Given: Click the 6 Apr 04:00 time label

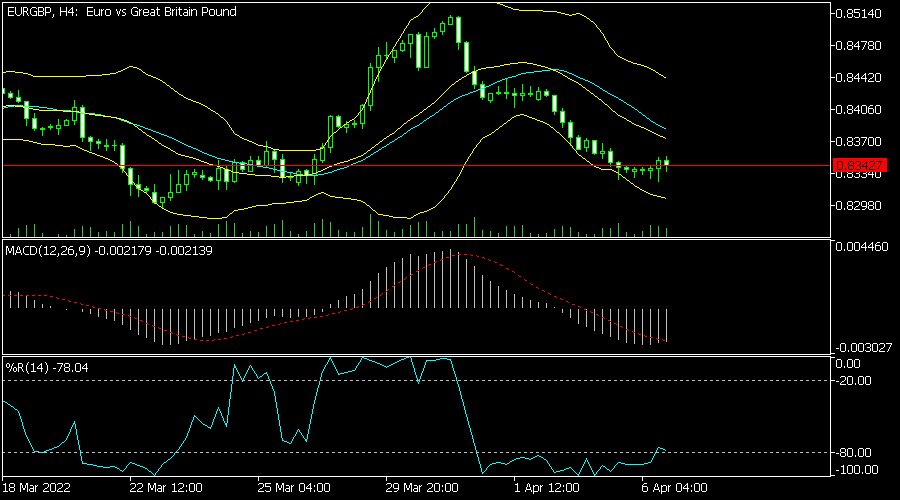Looking at the screenshot, I should 674,488.
